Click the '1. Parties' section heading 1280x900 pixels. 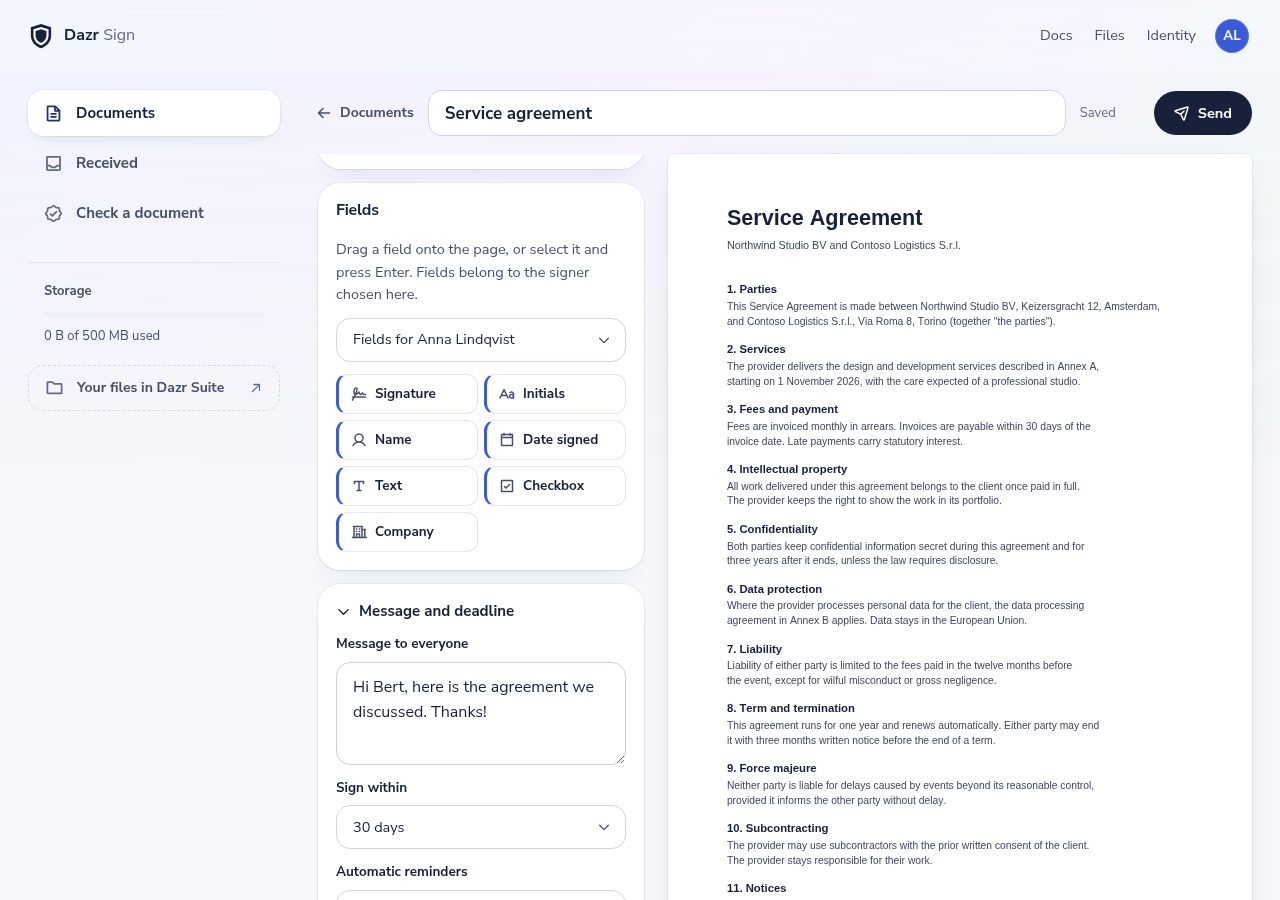(752, 289)
